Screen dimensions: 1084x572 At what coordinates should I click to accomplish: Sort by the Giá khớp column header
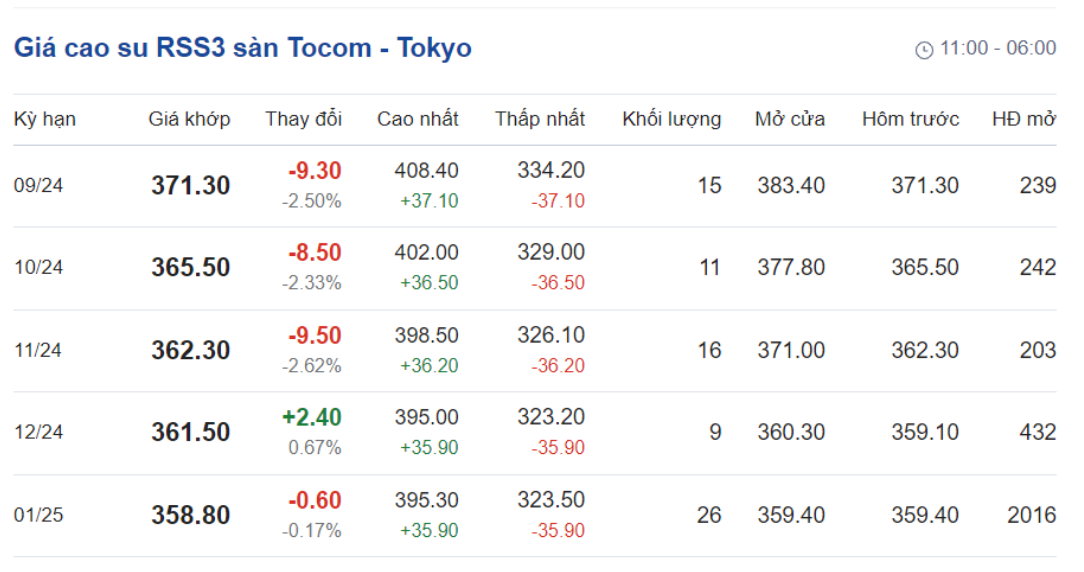tap(189, 119)
